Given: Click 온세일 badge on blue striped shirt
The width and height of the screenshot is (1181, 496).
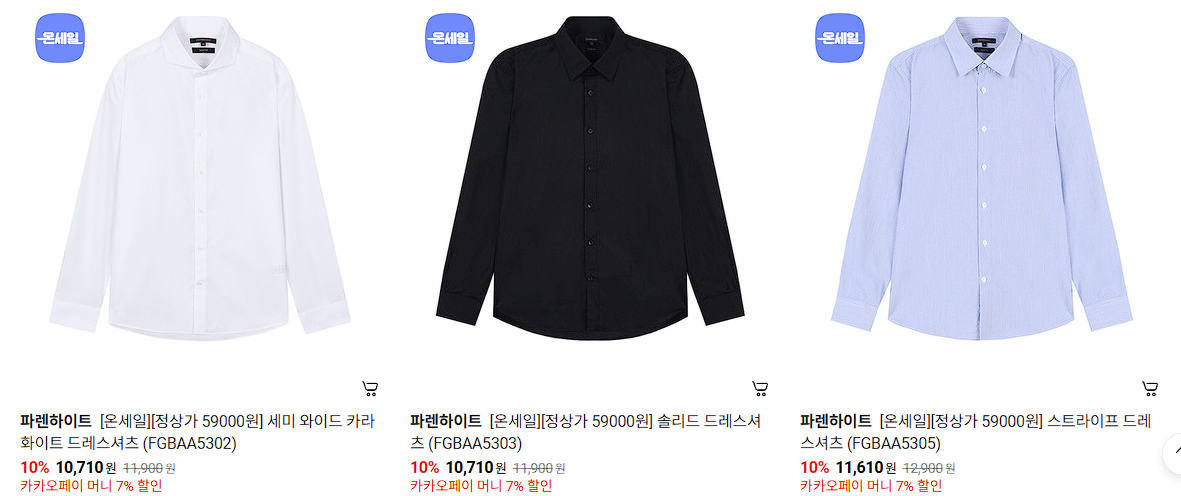Looking at the screenshot, I should click(x=840, y=38).
